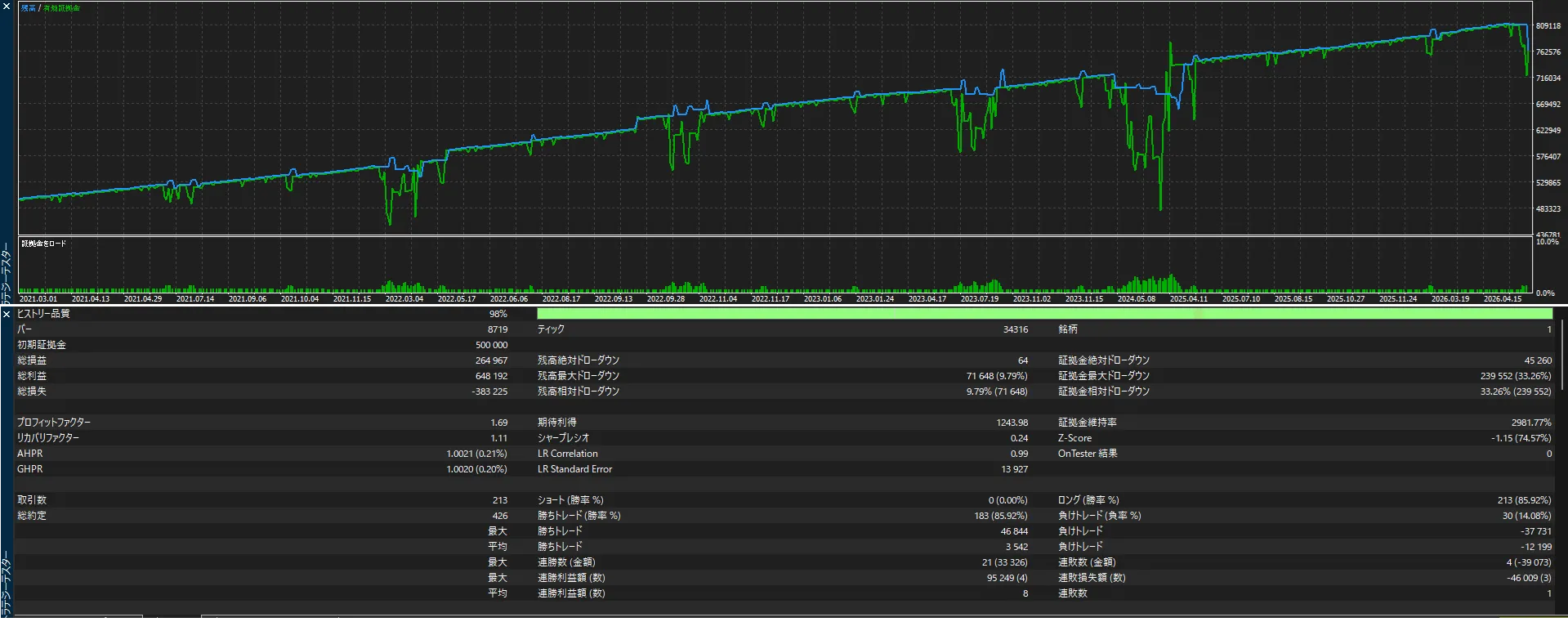Click the 連敗損失額 (数) value -46 009 (3)
The image size is (1568, 622).
pyautogui.click(x=1530, y=578)
